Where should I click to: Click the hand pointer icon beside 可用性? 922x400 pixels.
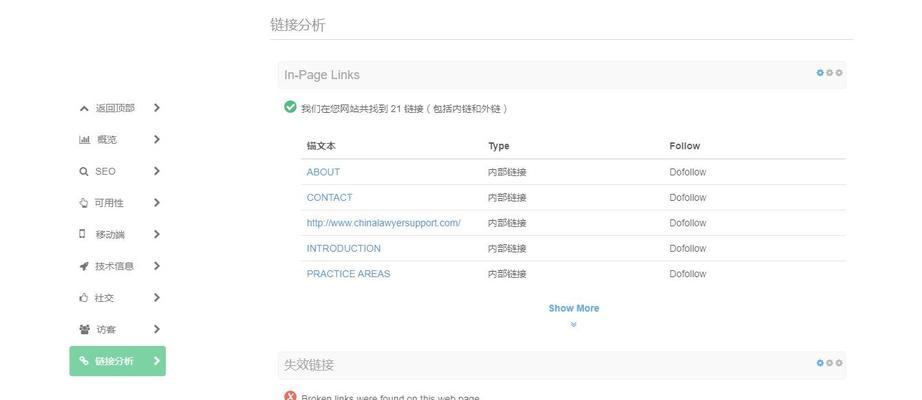click(x=83, y=203)
